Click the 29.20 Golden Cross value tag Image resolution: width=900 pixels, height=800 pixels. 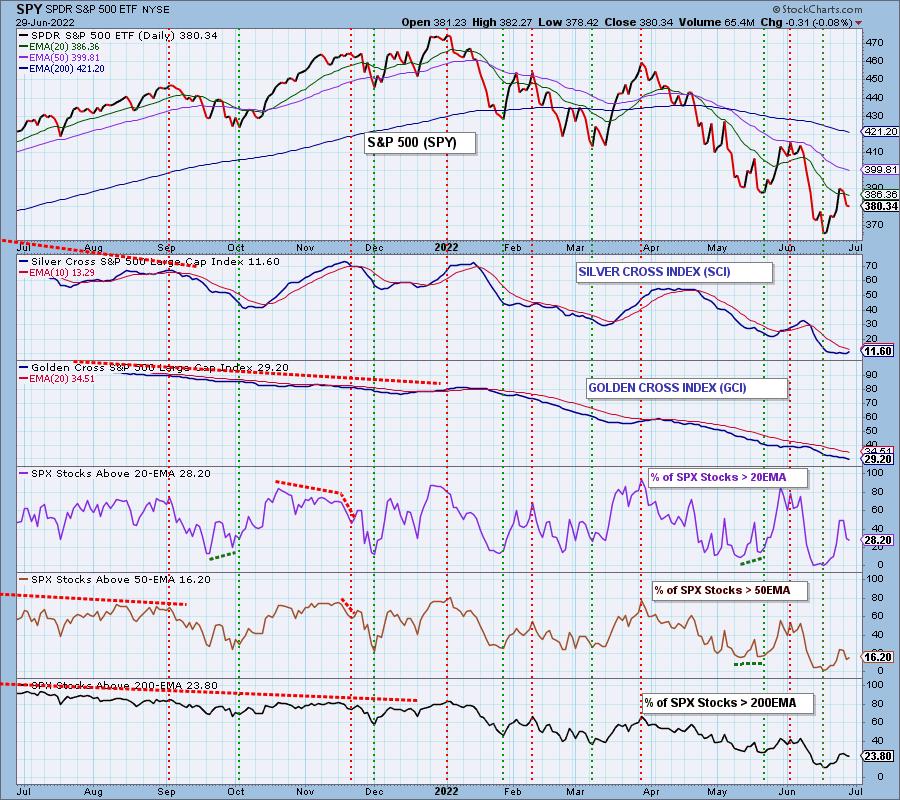878,459
